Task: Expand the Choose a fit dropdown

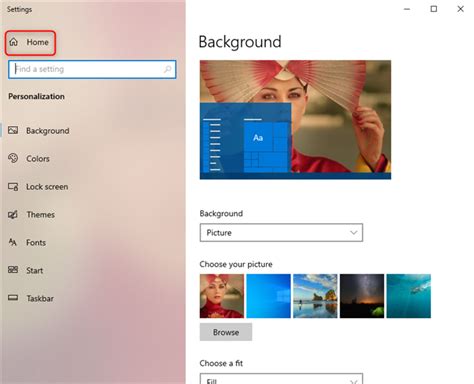Action: [x=281, y=379]
